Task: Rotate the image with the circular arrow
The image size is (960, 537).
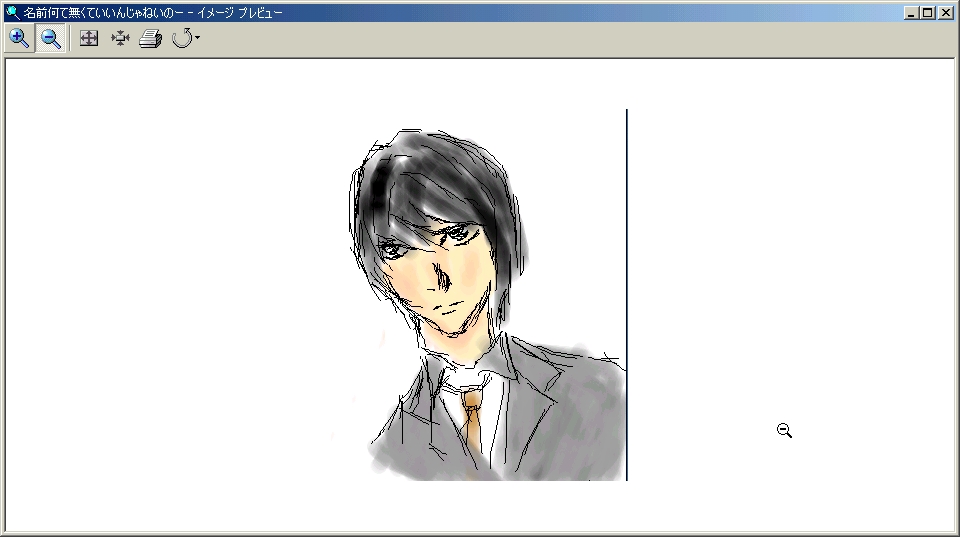Action: (x=181, y=39)
